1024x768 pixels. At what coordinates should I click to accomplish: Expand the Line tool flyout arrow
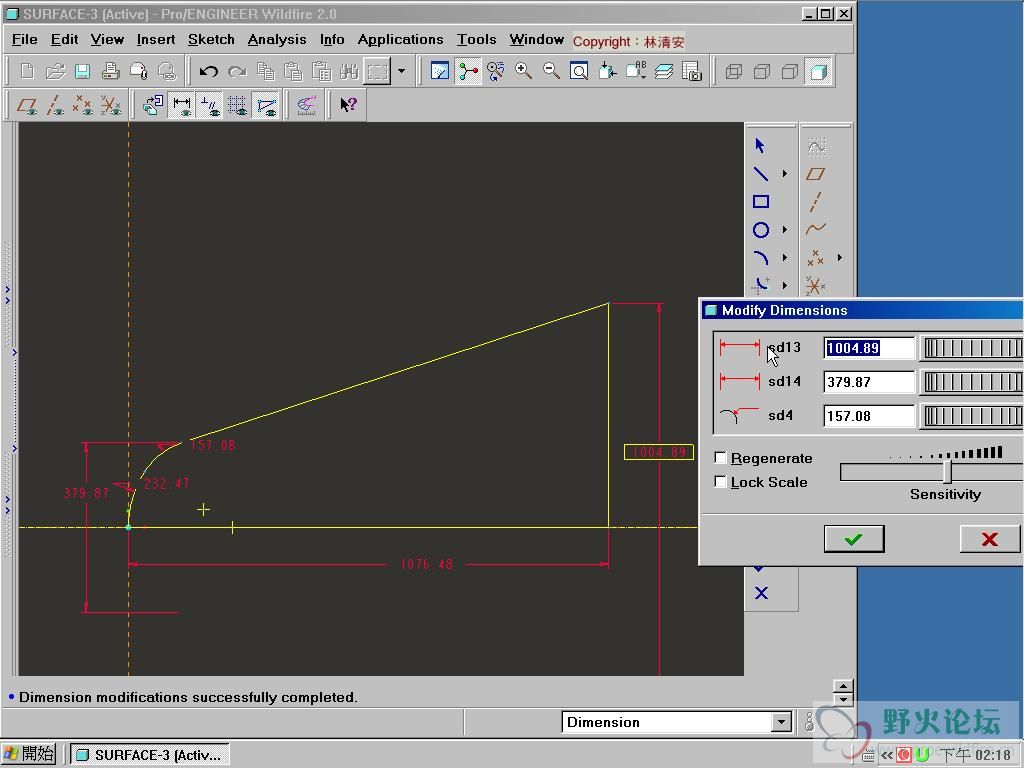785,173
